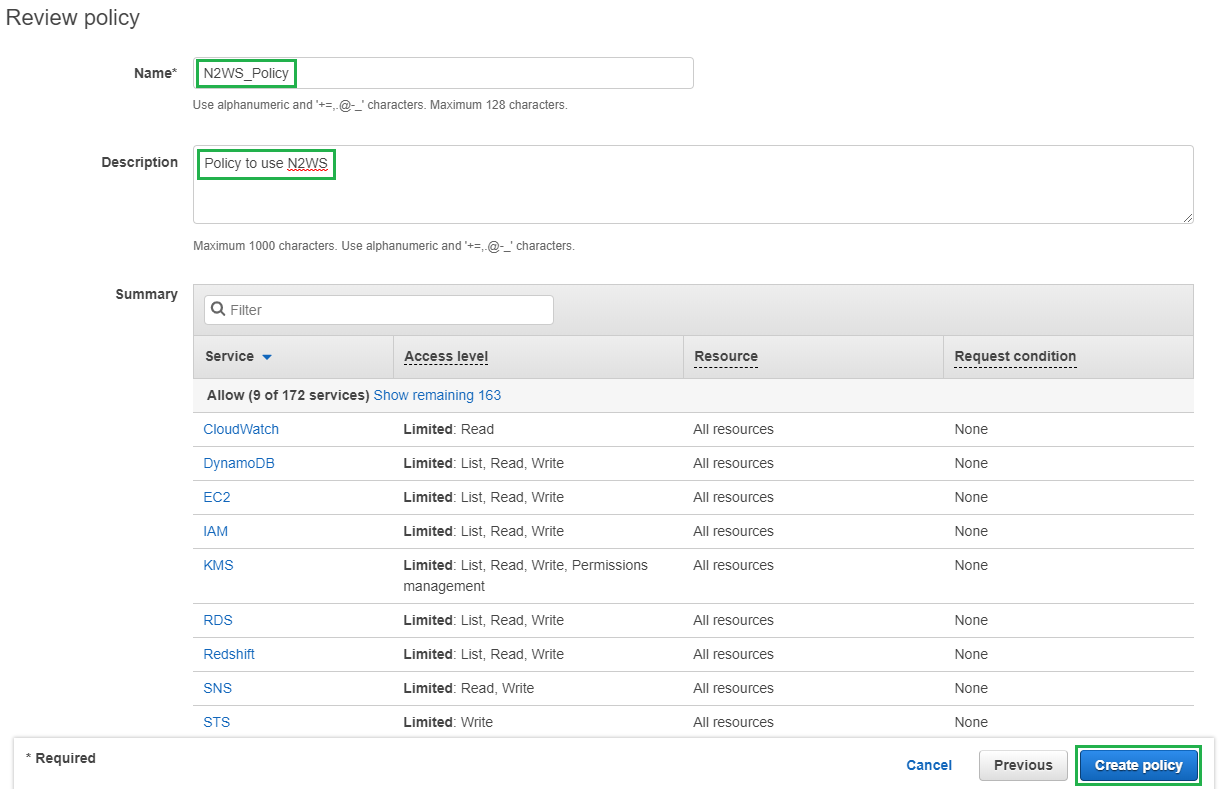Open the SNS service link
The height and width of the screenshot is (789, 1220).
point(217,688)
